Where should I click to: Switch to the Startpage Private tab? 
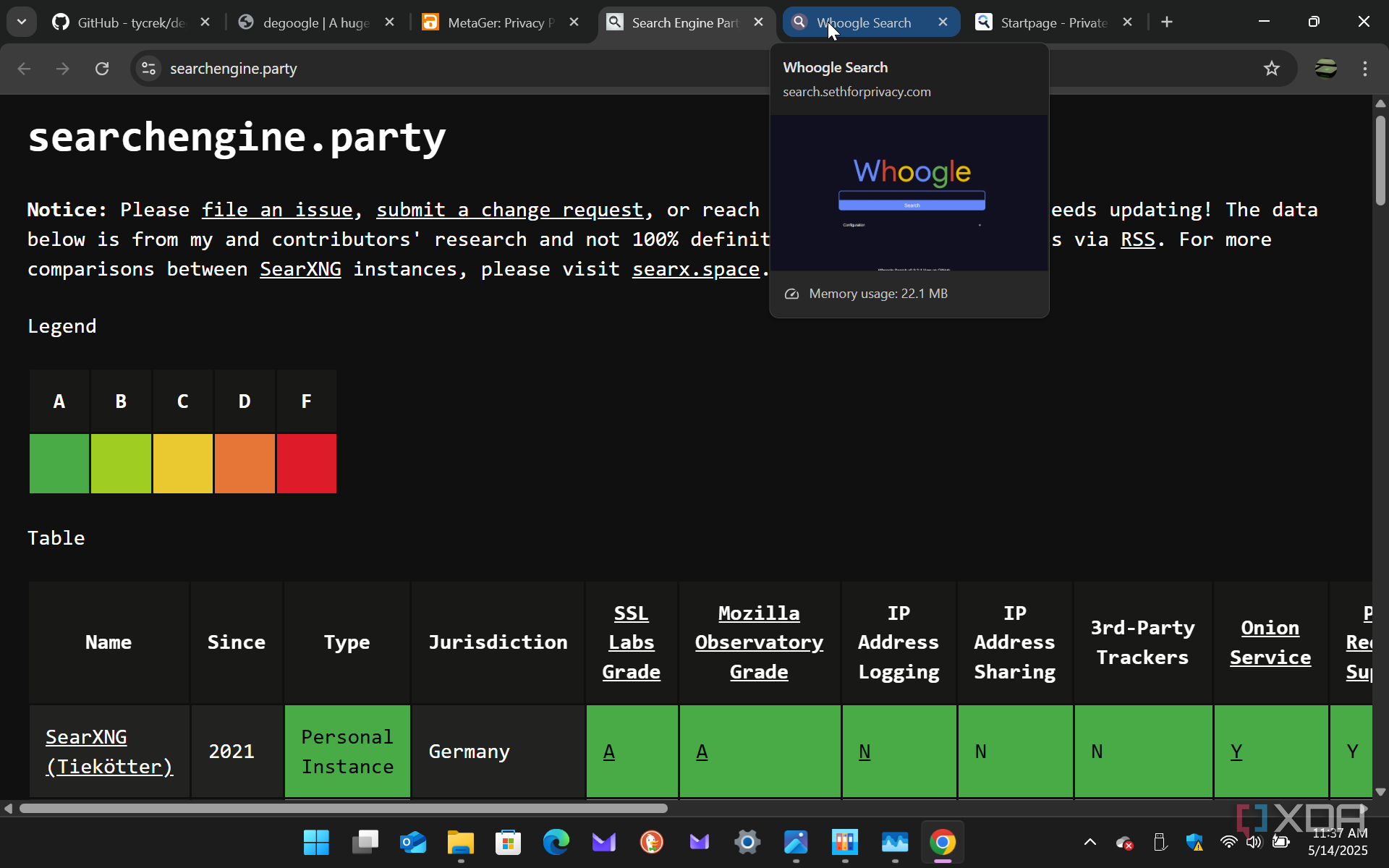[1053, 22]
